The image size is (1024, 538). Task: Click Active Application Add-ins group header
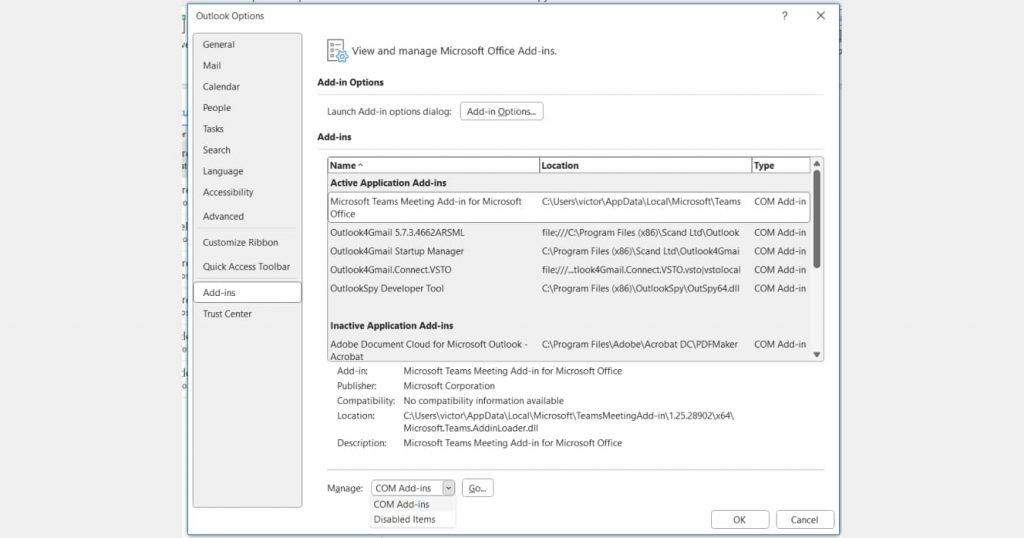tap(388, 183)
